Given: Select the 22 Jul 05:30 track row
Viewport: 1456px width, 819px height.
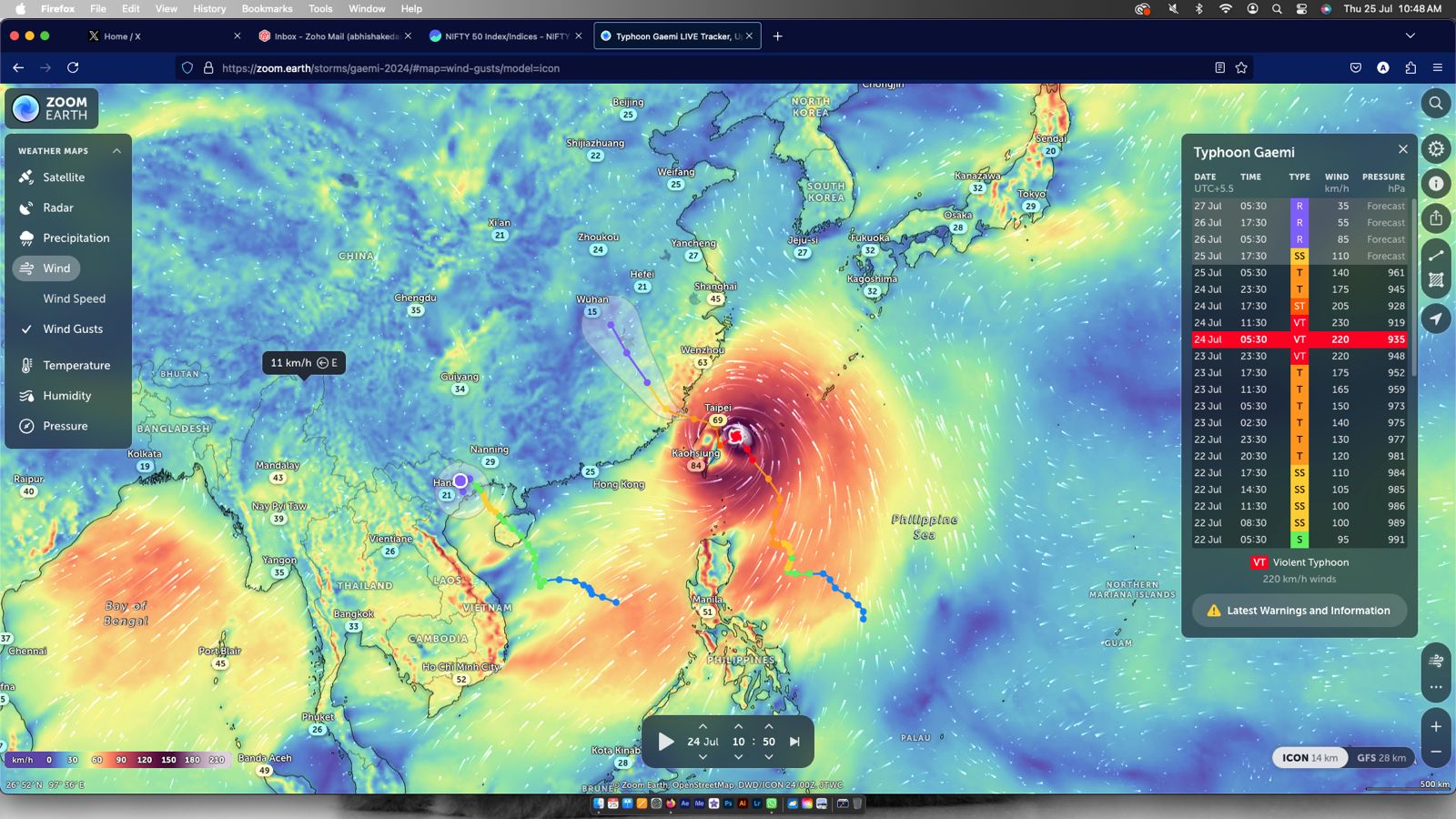Looking at the screenshot, I should pyautogui.click(x=1299, y=540).
